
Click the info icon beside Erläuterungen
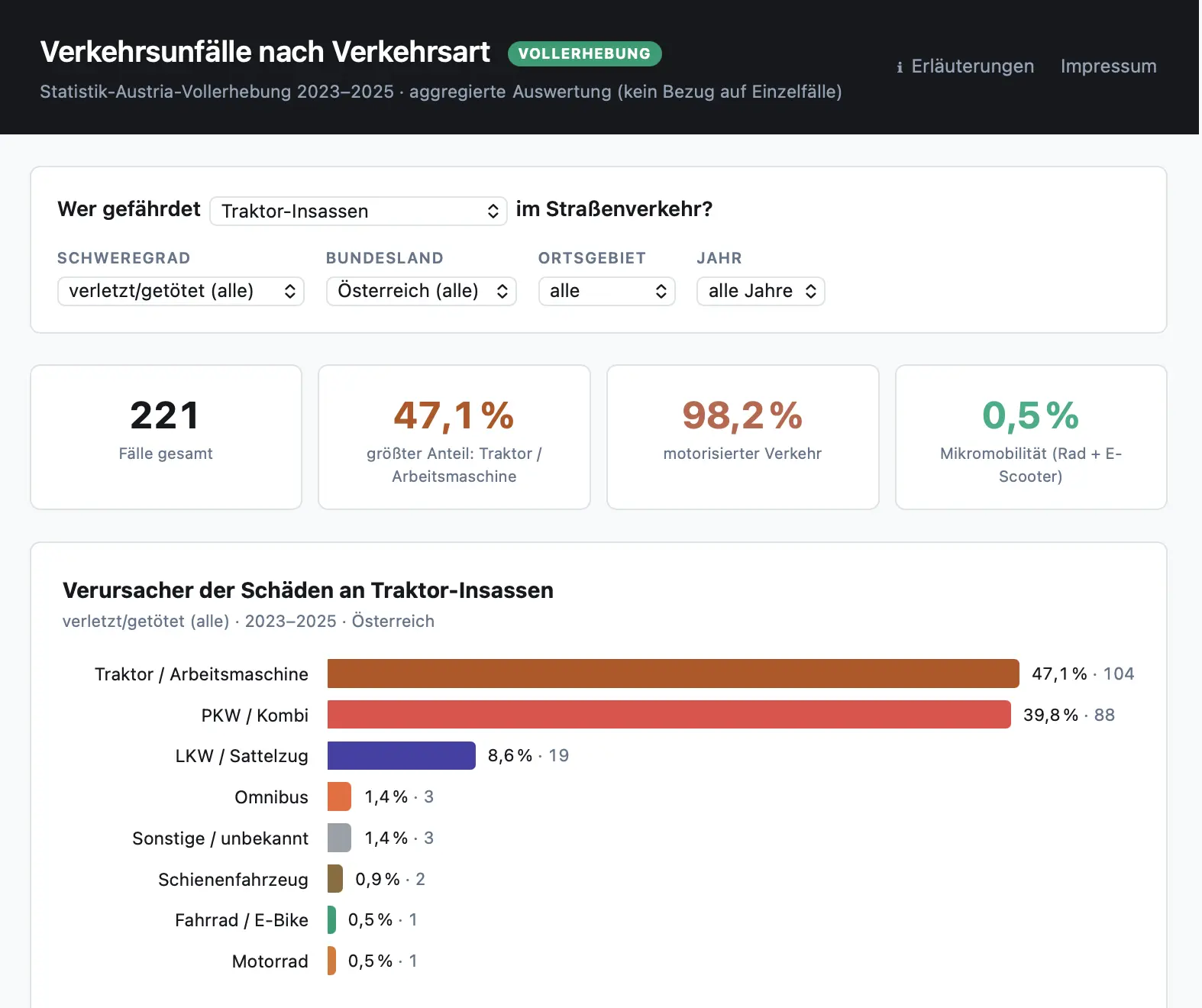click(900, 67)
